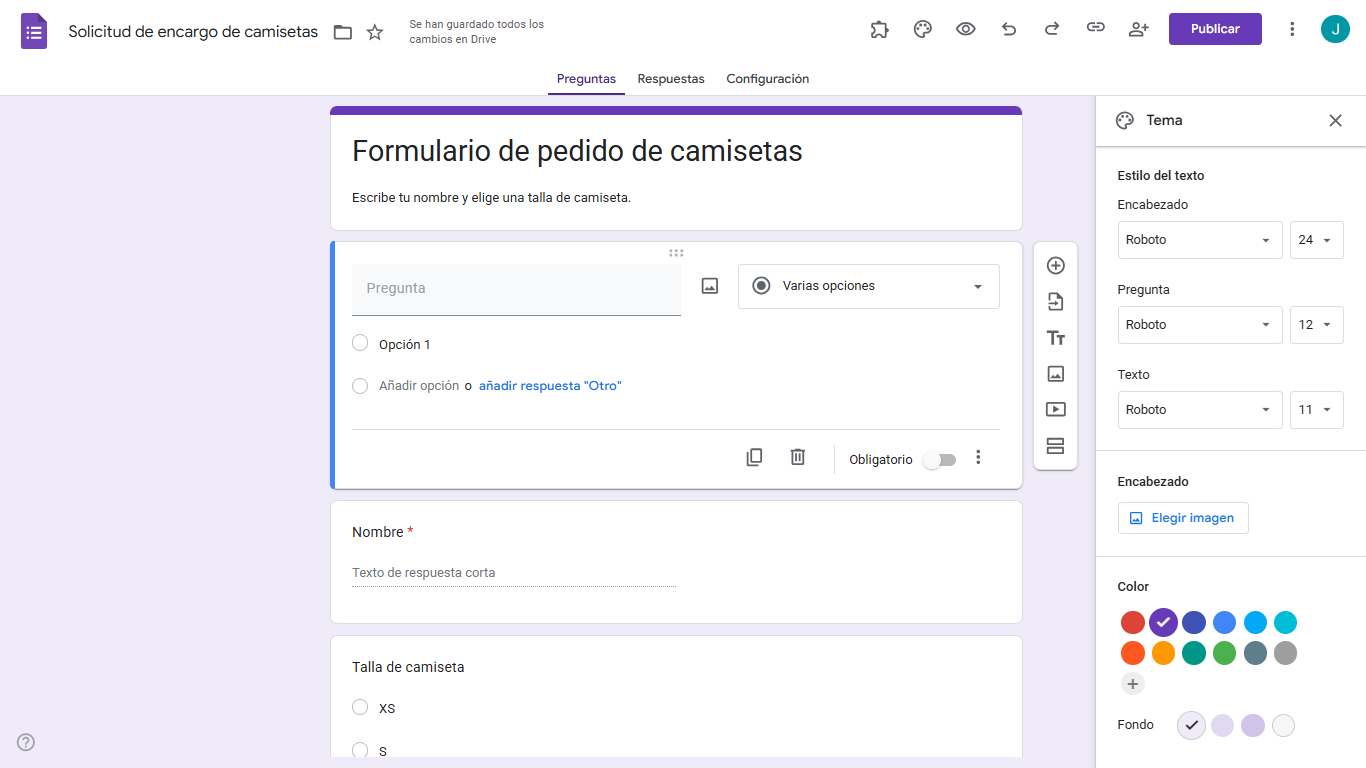Open form preview with the eye icon
1366x768 pixels.
(965, 29)
